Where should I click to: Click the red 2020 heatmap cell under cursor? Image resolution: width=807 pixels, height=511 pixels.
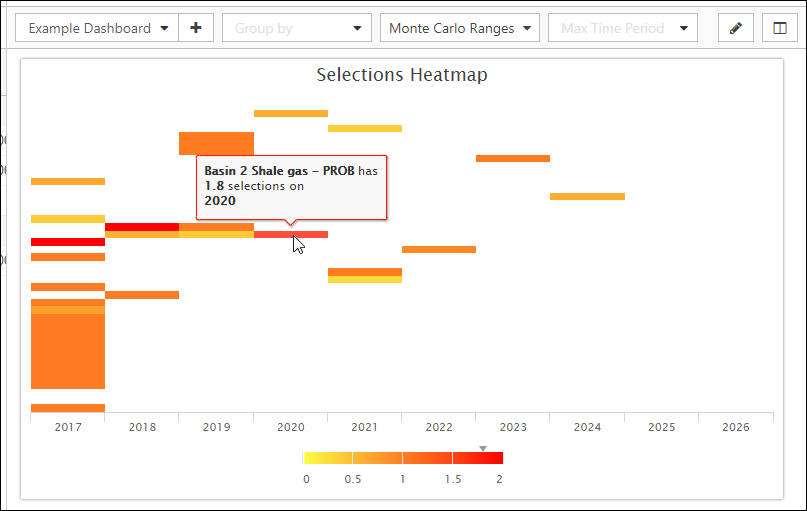click(x=291, y=235)
